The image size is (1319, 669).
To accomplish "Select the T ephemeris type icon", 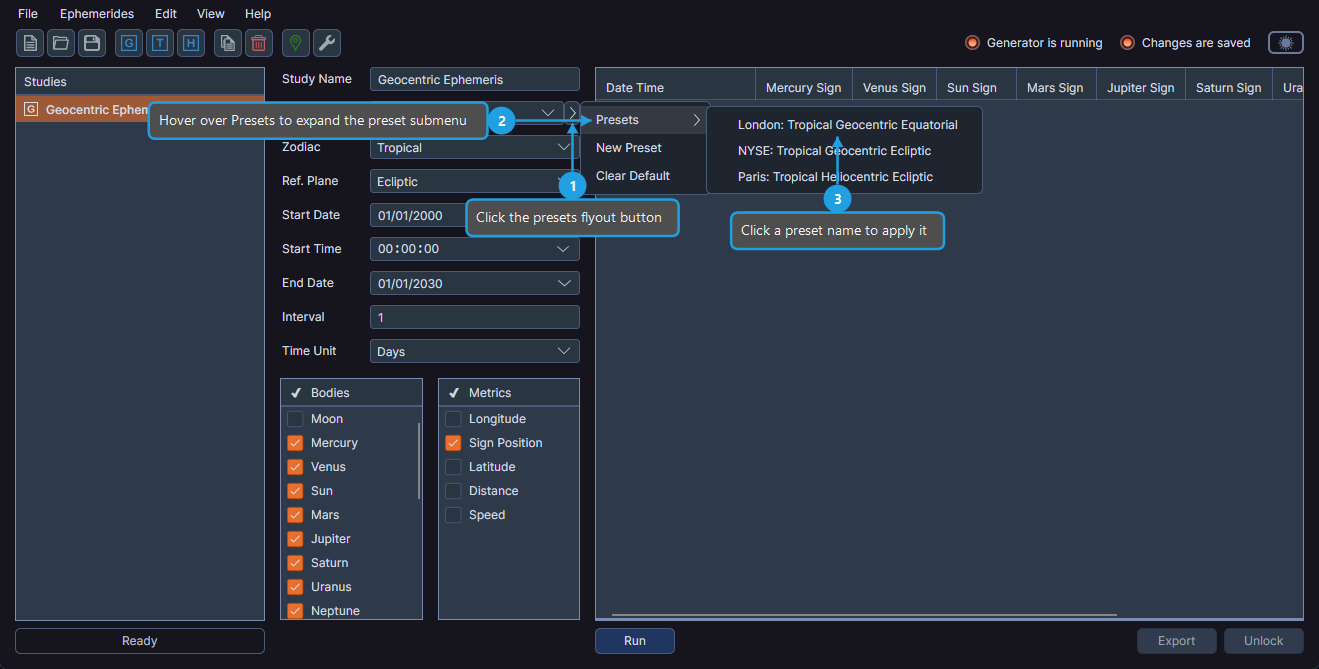I will [159, 43].
